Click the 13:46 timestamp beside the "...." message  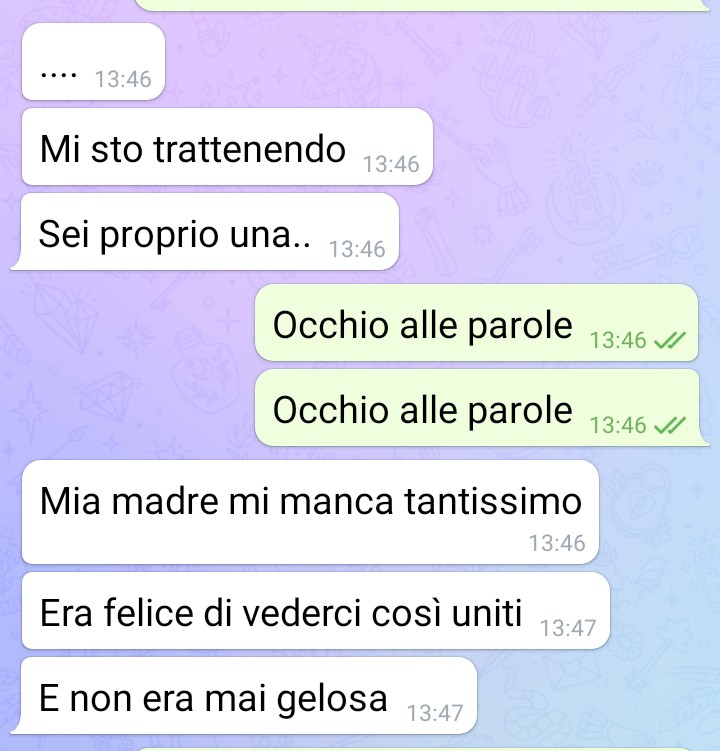pyautogui.click(x=123, y=80)
